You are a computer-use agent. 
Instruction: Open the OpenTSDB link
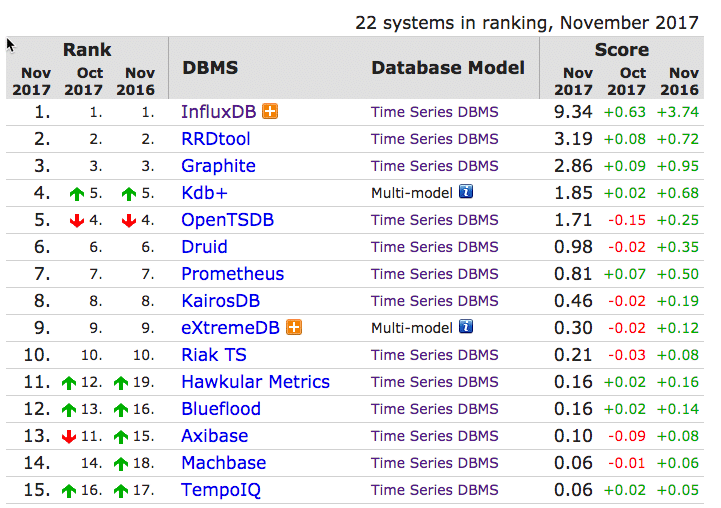tap(228, 220)
